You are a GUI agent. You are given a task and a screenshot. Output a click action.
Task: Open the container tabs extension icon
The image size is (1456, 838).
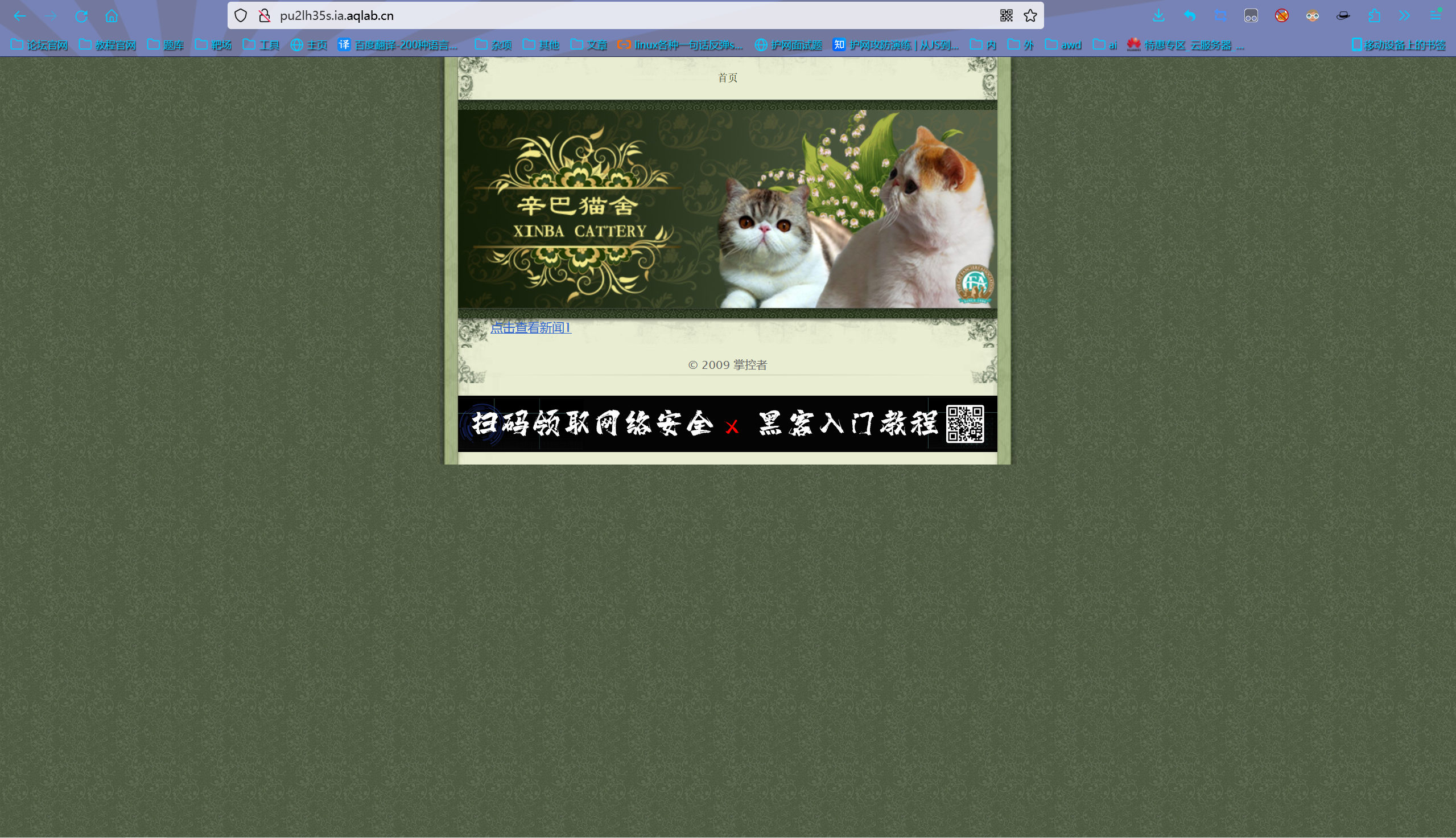[x=1252, y=15]
